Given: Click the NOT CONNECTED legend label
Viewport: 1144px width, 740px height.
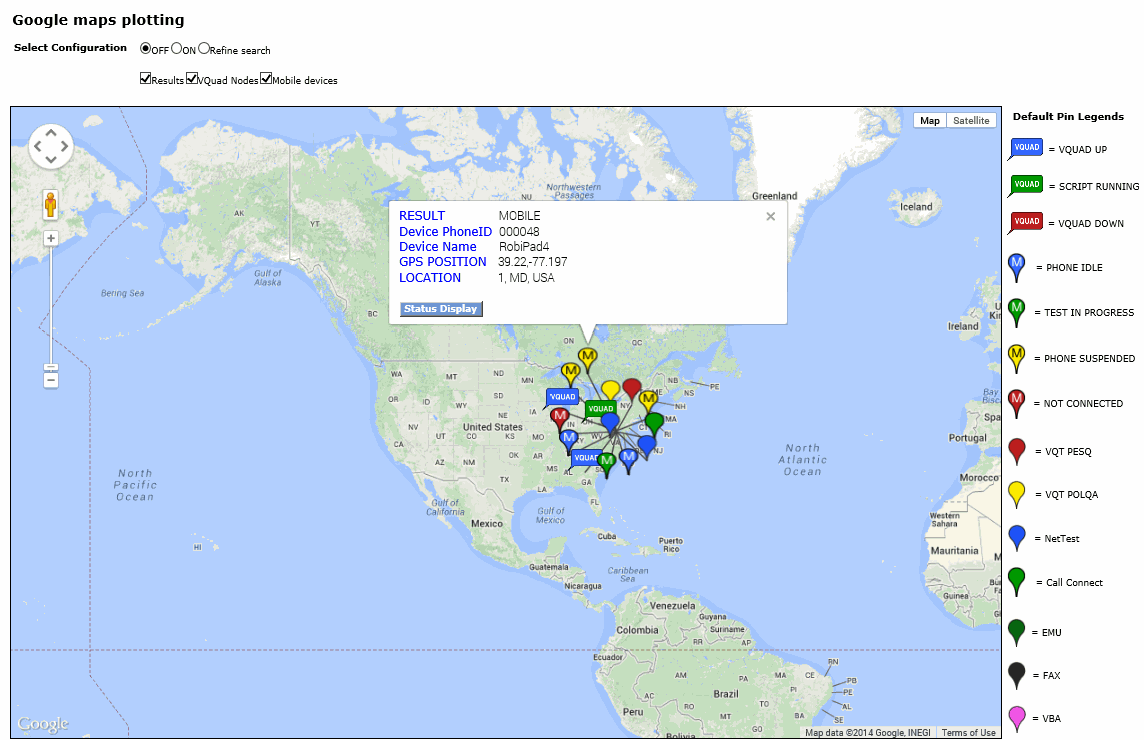Looking at the screenshot, I should coord(1083,404).
